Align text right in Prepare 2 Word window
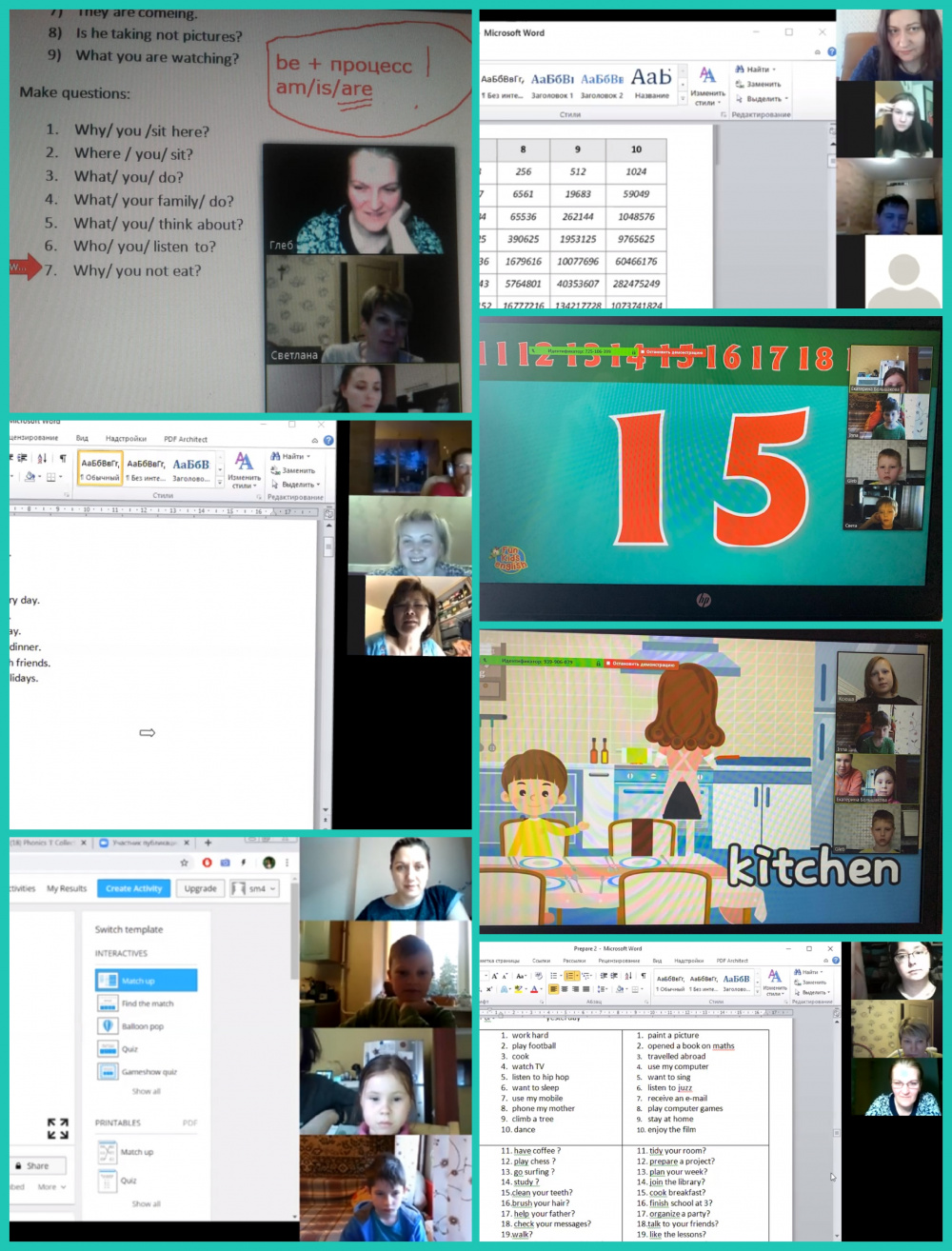The image size is (952, 1251). point(575,989)
